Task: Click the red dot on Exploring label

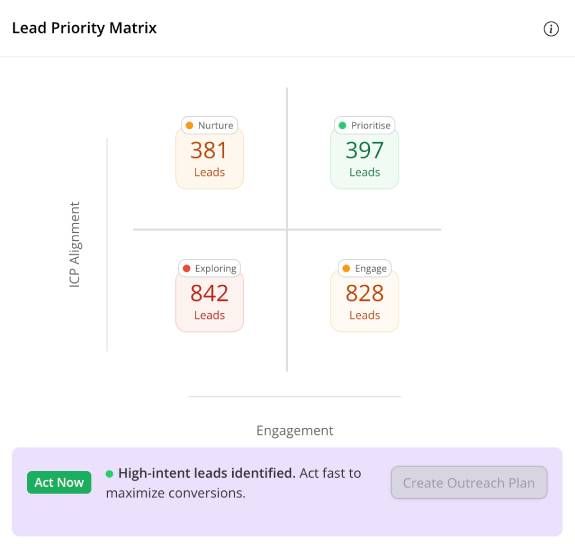Action: [x=186, y=269]
